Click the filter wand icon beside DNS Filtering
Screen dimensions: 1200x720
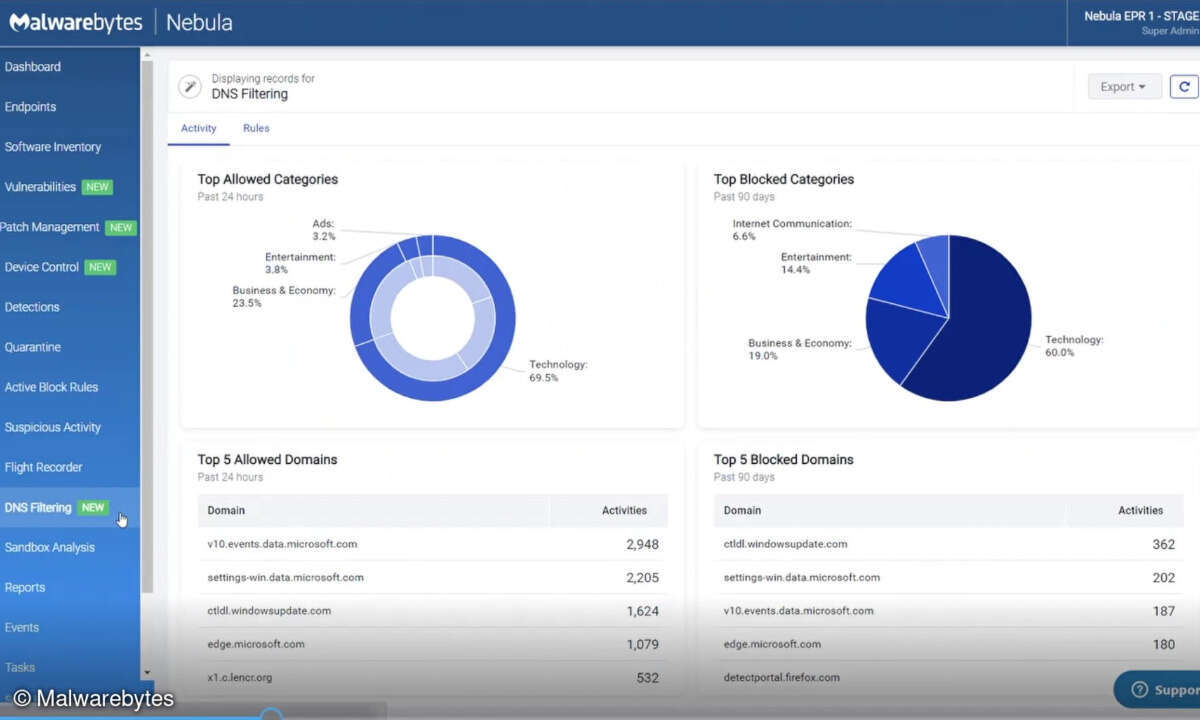190,86
